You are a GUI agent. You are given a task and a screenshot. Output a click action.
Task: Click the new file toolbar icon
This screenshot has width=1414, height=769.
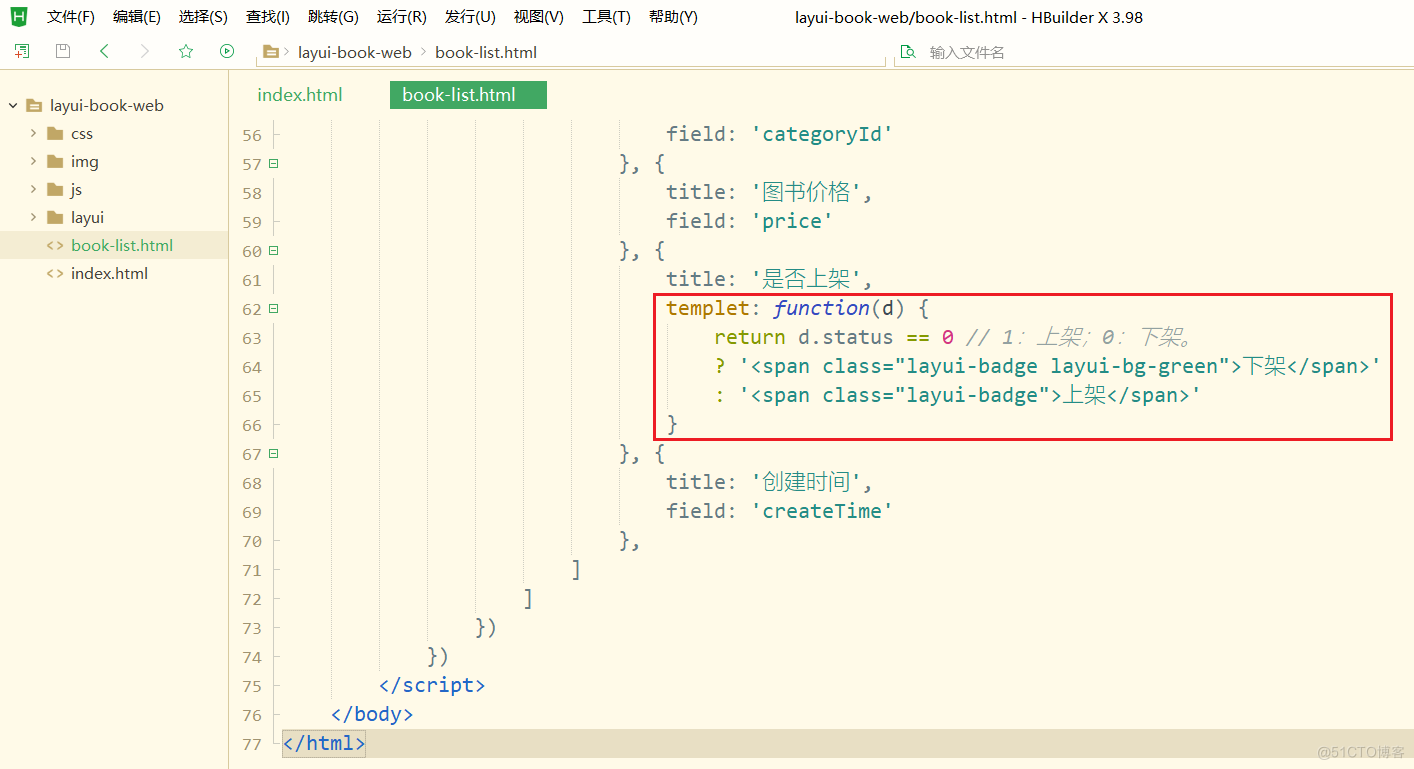[x=22, y=51]
